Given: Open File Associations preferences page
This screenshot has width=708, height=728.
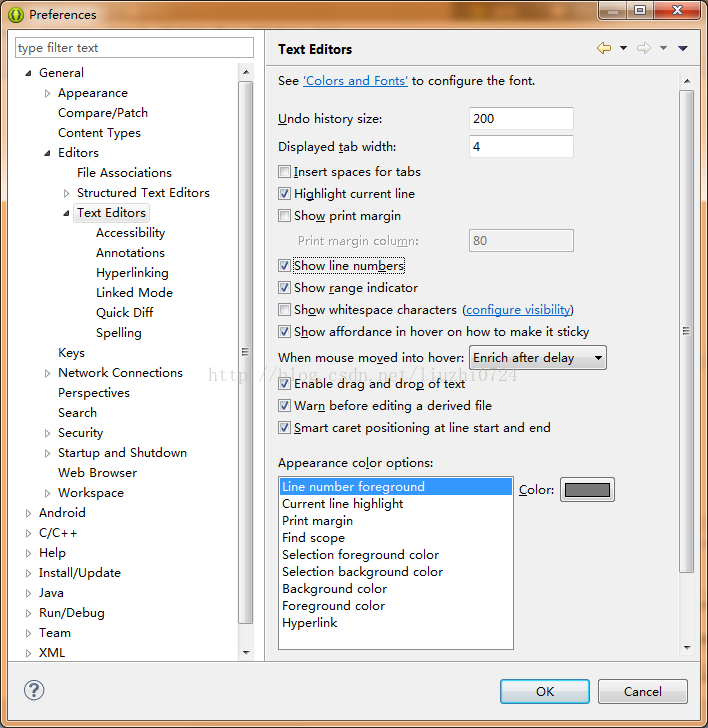Looking at the screenshot, I should click(124, 173).
